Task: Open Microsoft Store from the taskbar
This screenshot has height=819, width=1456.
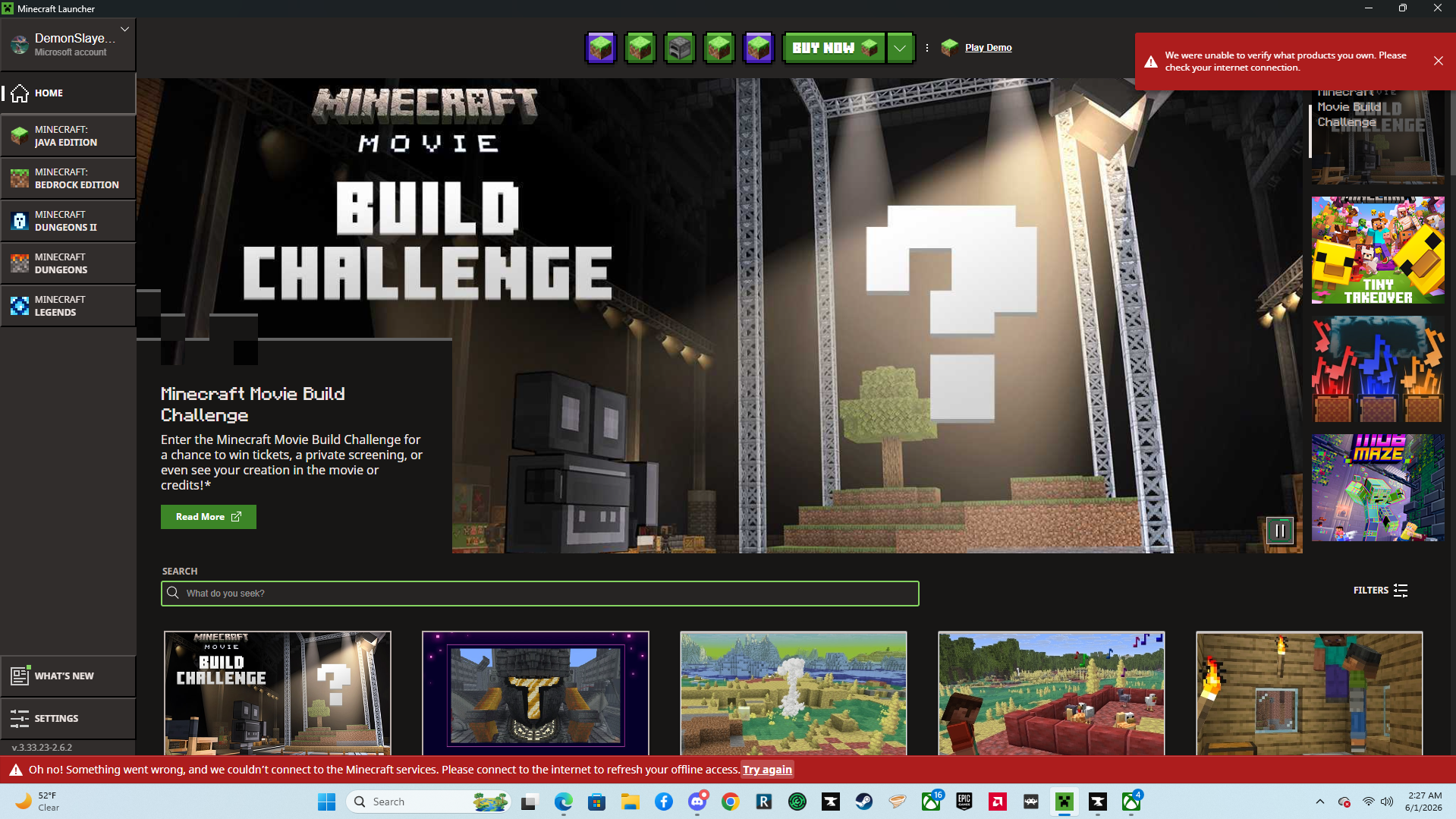Action: click(597, 802)
